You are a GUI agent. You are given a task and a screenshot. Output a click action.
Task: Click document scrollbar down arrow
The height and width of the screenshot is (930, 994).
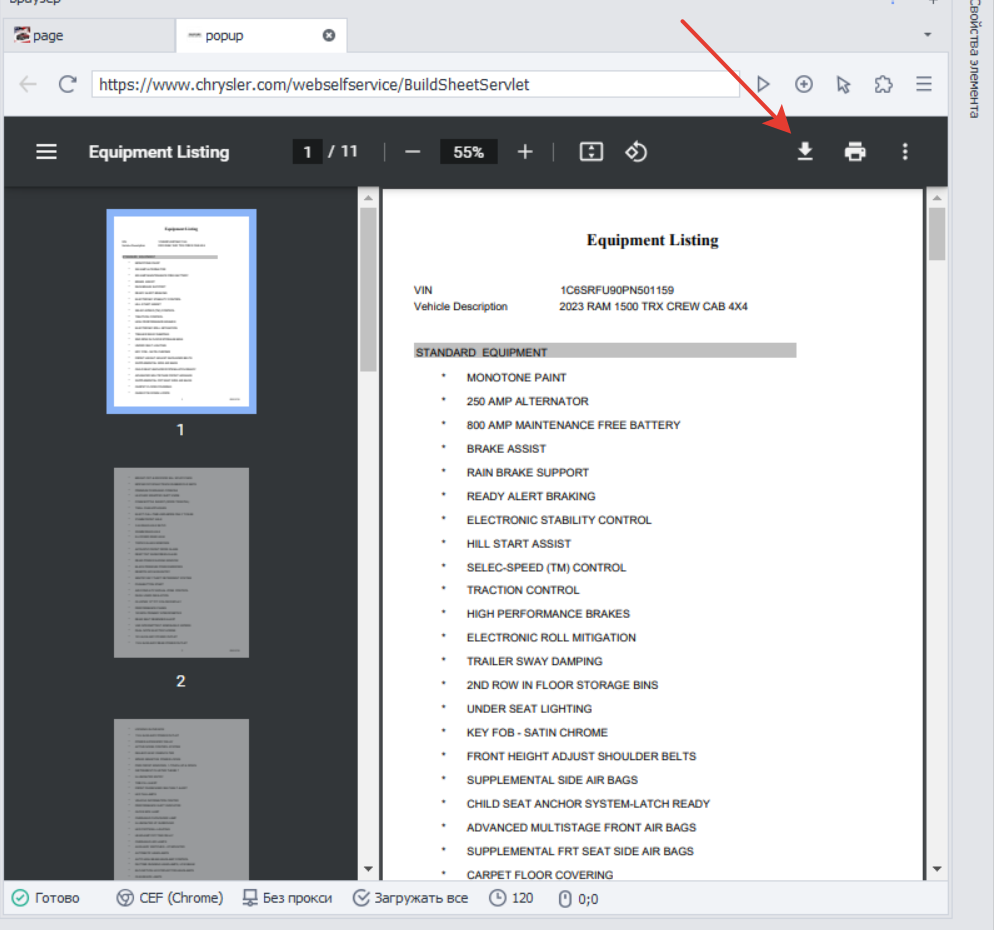[x=937, y=869]
